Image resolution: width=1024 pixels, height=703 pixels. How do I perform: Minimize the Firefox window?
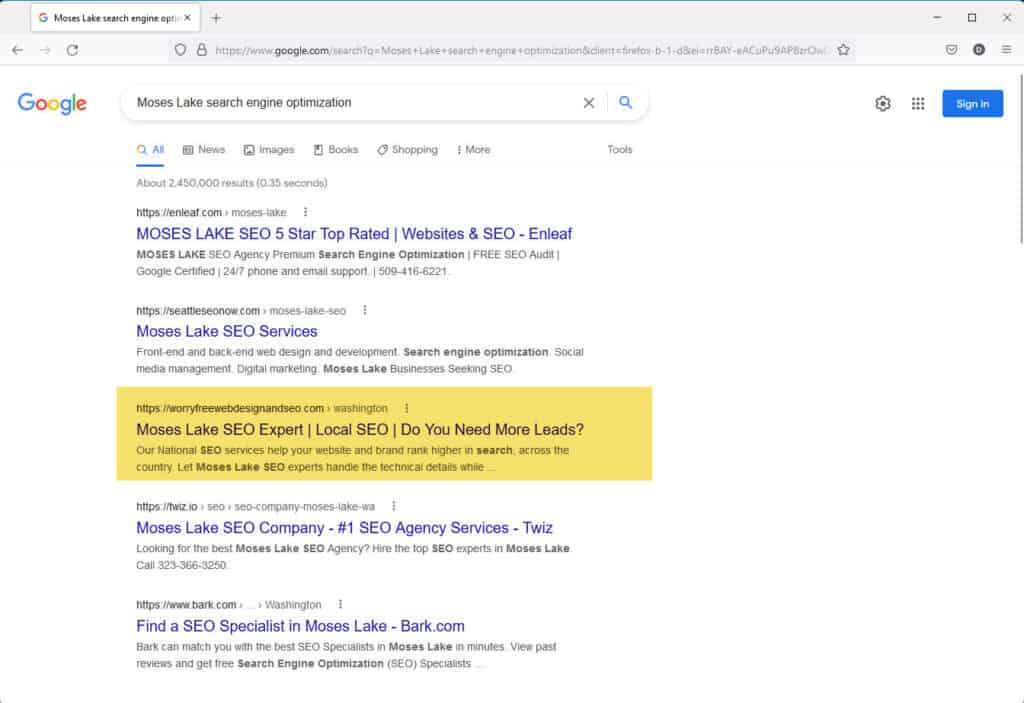click(938, 18)
